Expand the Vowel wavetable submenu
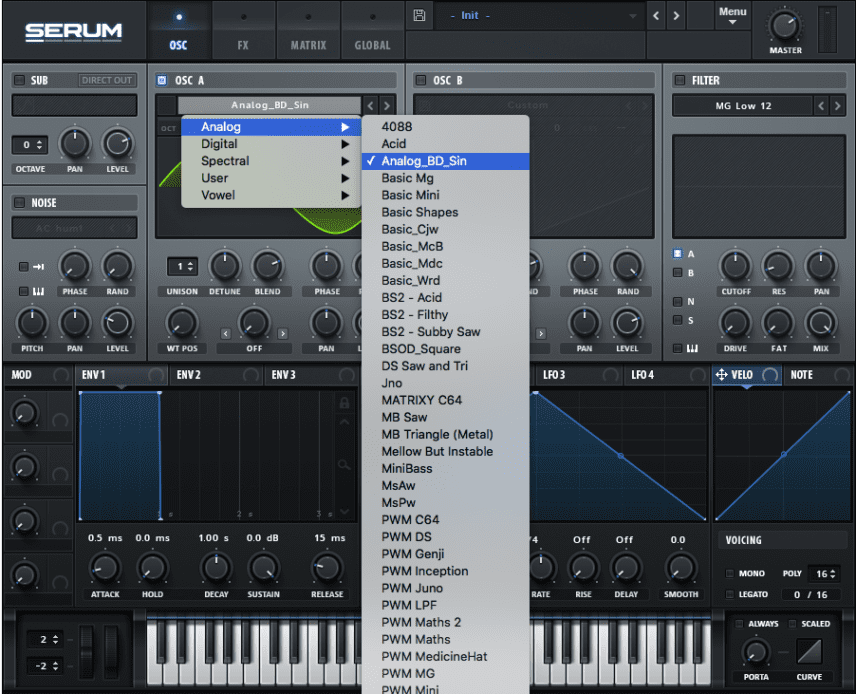The height and width of the screenshot is (694, 856). [x=271, y=195]
